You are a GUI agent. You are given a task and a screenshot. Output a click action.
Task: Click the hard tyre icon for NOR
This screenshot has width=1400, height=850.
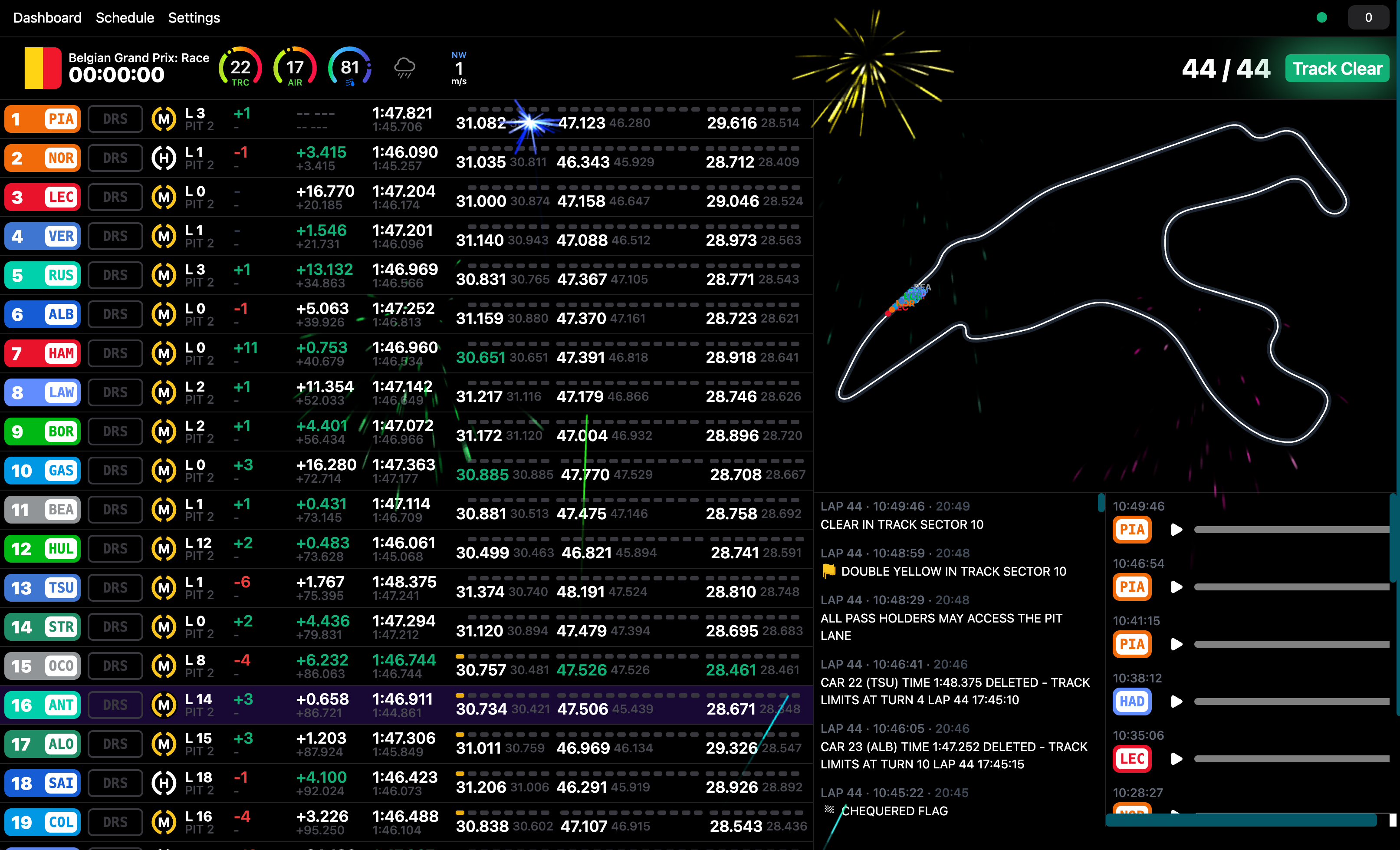coord(164,158)
